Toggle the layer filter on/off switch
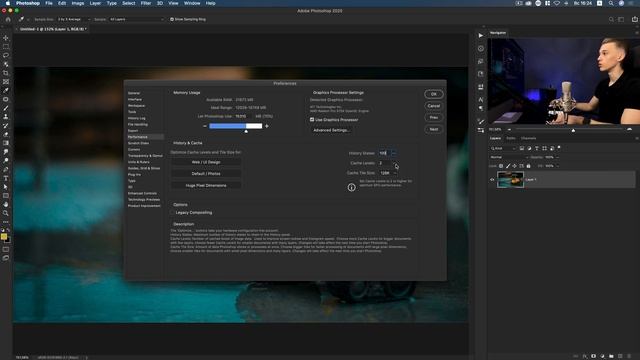Image resolution: width=640 pixels, height=360 pixels. tap(559, 148)
